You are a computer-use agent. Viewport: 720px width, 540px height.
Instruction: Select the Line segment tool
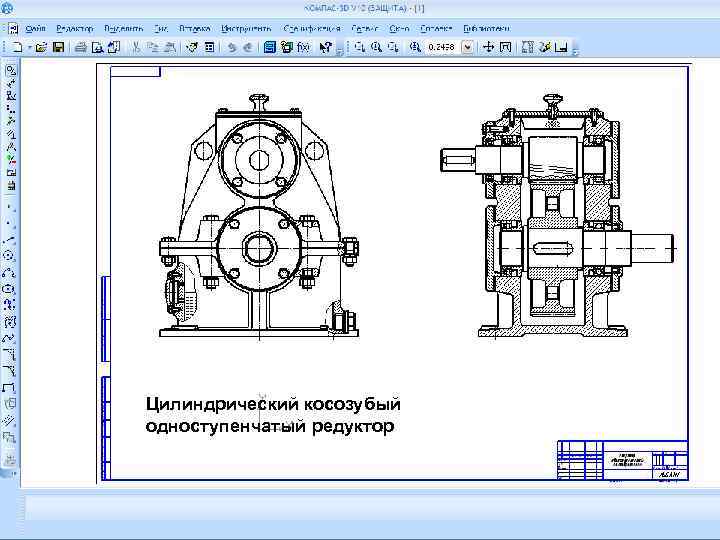11,240
